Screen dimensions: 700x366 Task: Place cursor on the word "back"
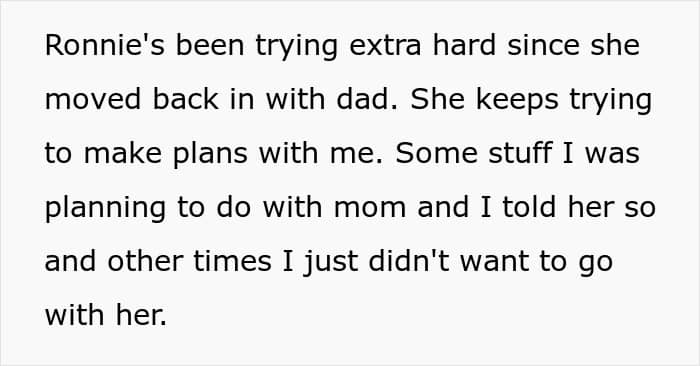[186, 99]
